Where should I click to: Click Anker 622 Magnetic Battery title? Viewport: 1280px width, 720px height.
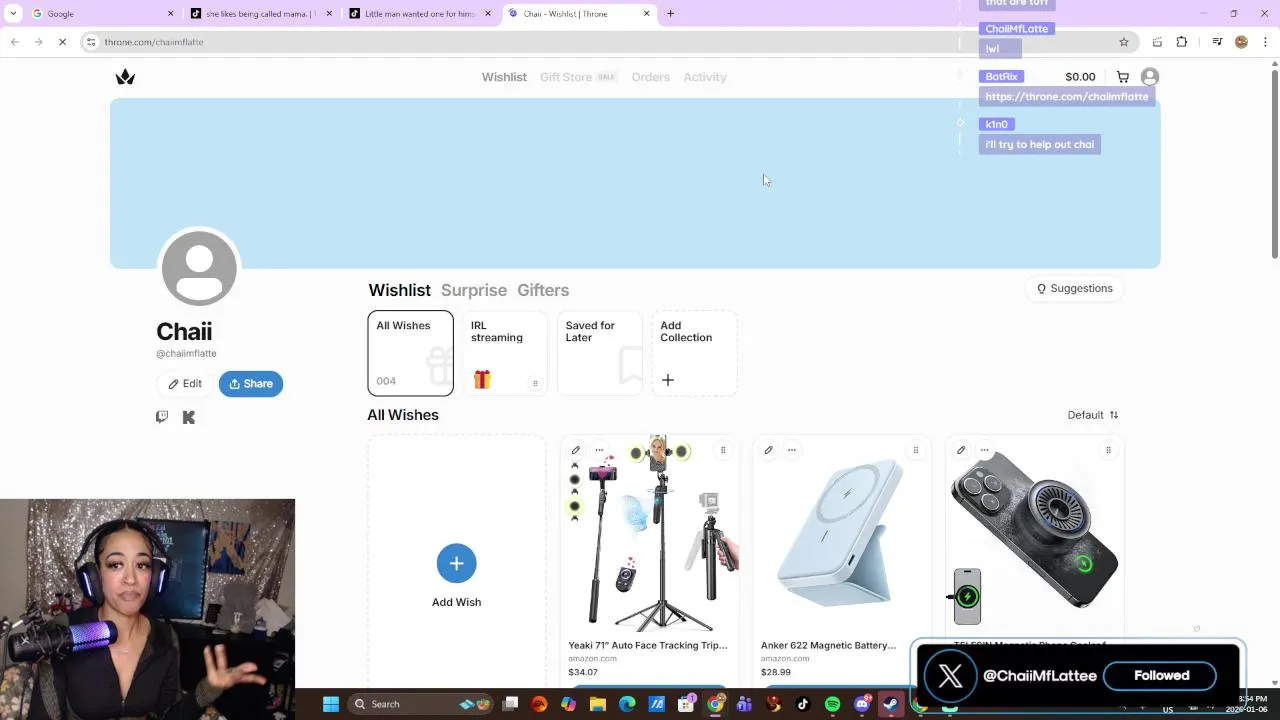pyautogui.click(x=828, y=645)
